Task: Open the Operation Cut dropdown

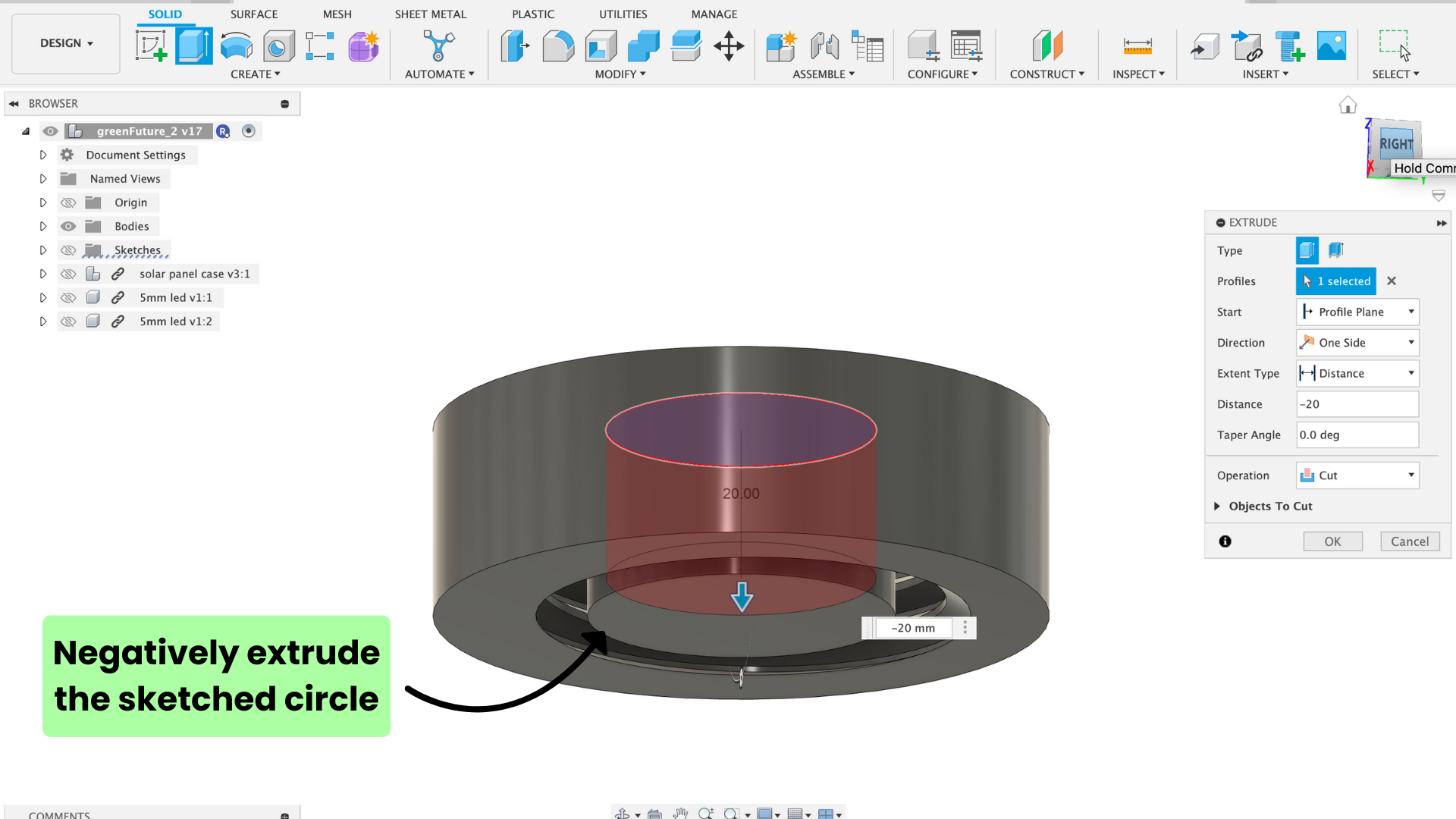Action: point(1357,475)
